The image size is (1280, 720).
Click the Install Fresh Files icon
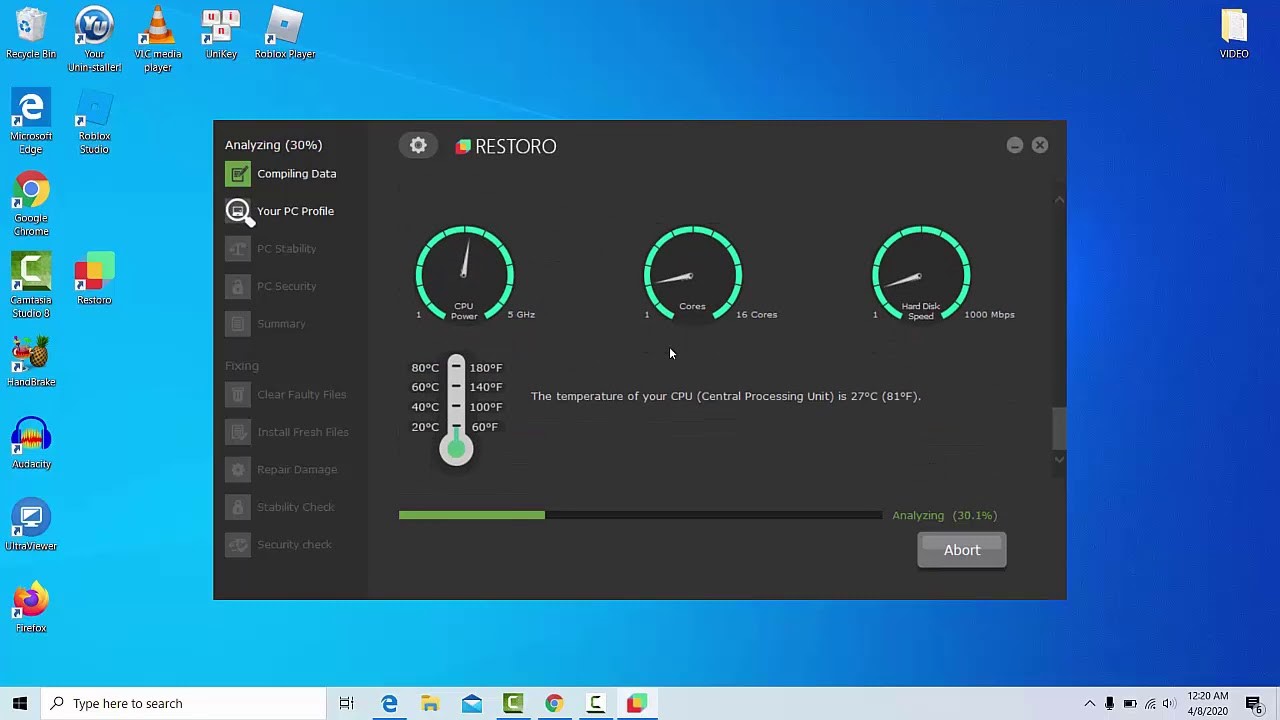pos(238,432)
